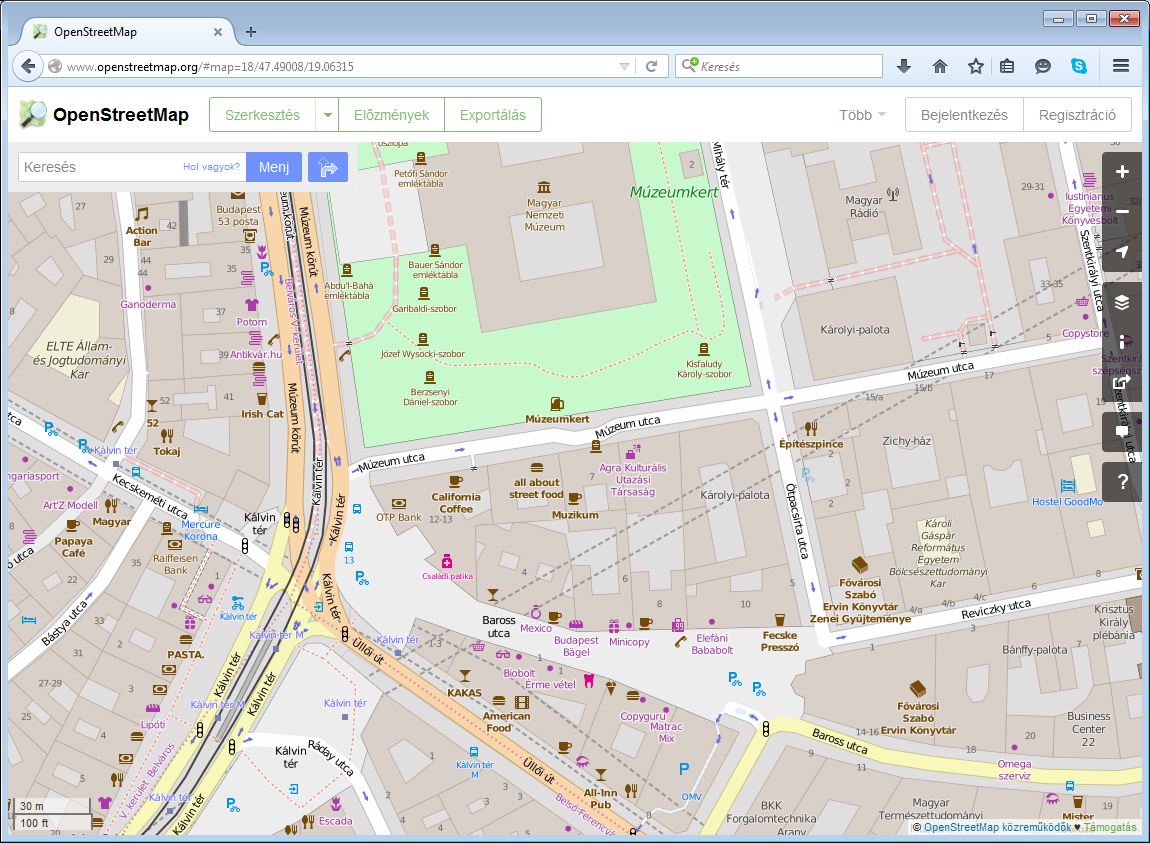Screen dimensions: 1150x843
Task: Open the share map icon
Action: (1122, 382)
